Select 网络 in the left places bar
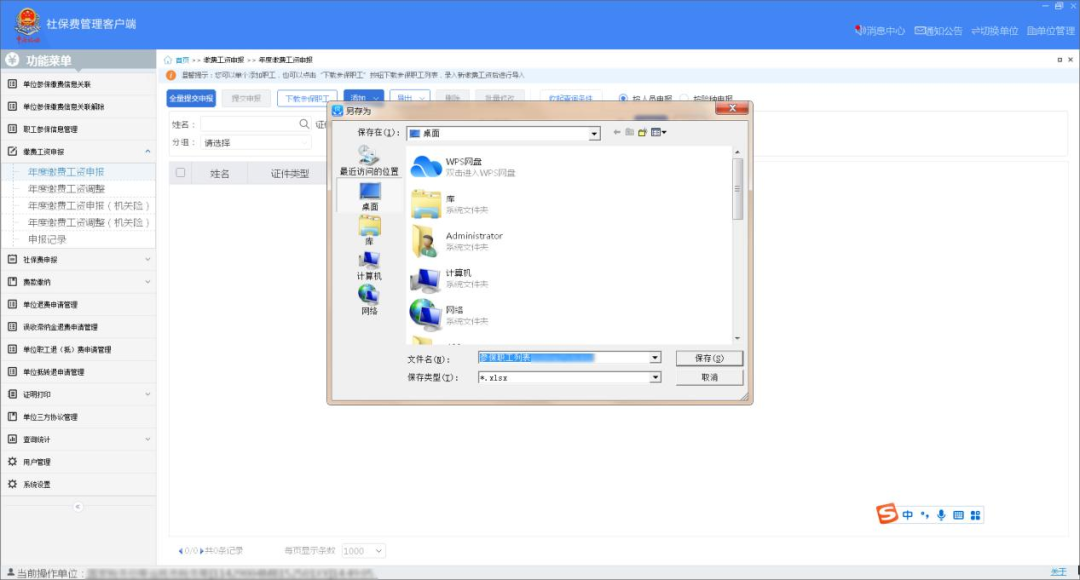Screen dimensions: 1080x580 coord(369,299)
